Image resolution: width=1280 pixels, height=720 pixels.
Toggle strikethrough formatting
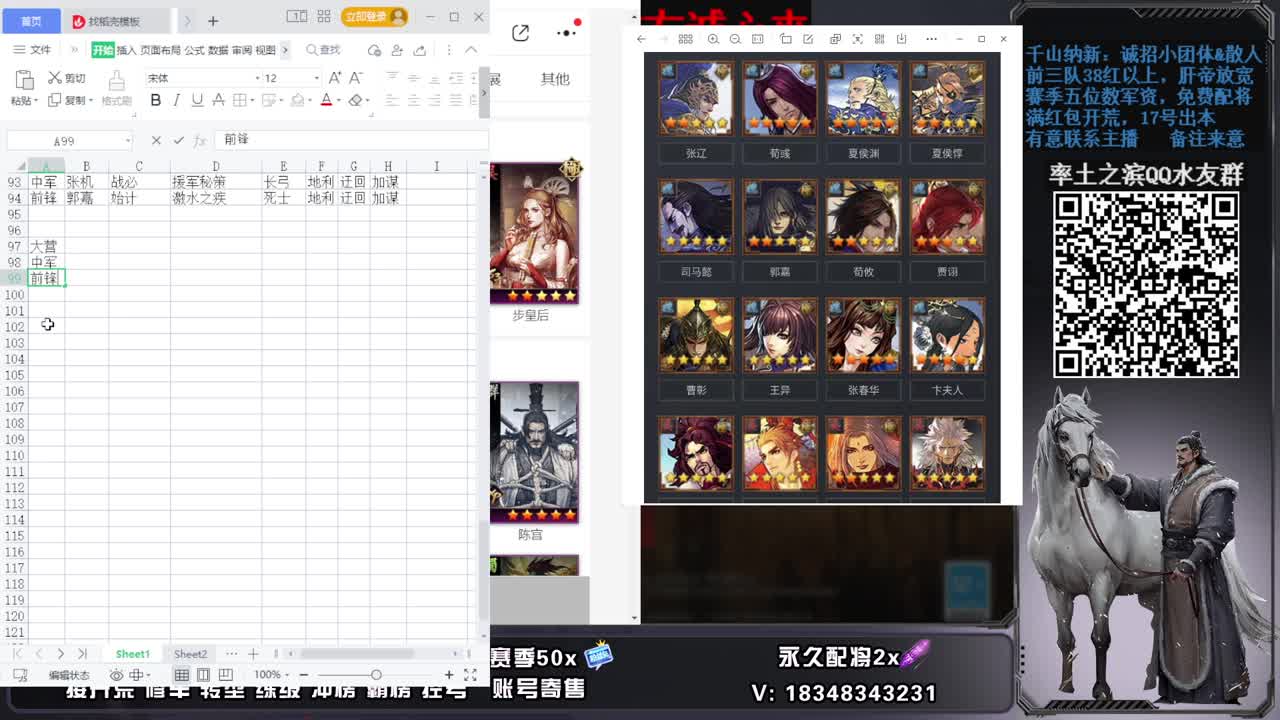click(x=218, y=100)
